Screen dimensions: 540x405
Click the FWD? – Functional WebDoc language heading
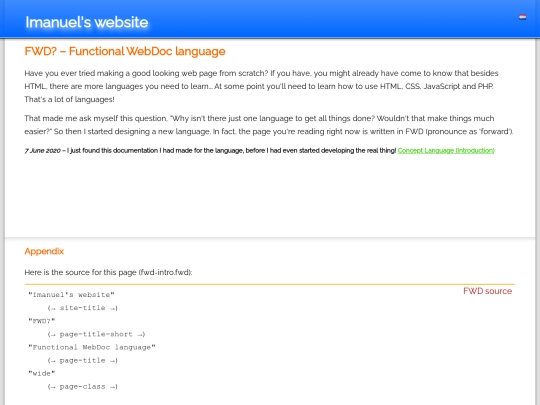pyautogui.click(x=125, y=51)
